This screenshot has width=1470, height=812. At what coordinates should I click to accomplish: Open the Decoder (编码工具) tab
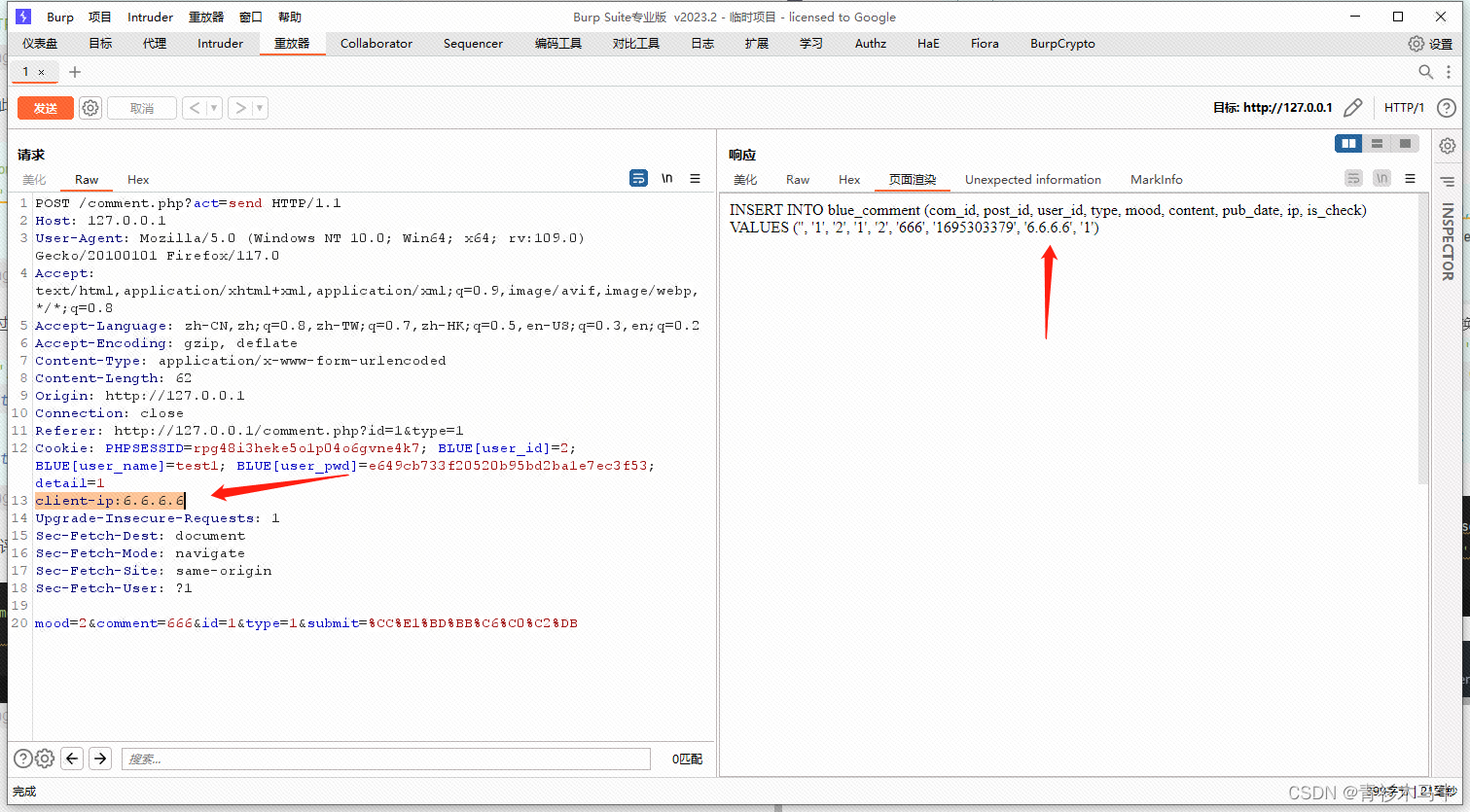(558, 44)
